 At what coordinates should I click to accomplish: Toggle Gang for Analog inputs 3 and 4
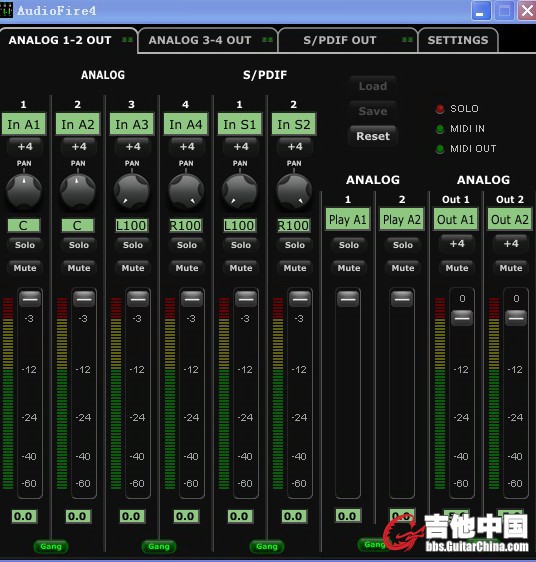point(159,547)
